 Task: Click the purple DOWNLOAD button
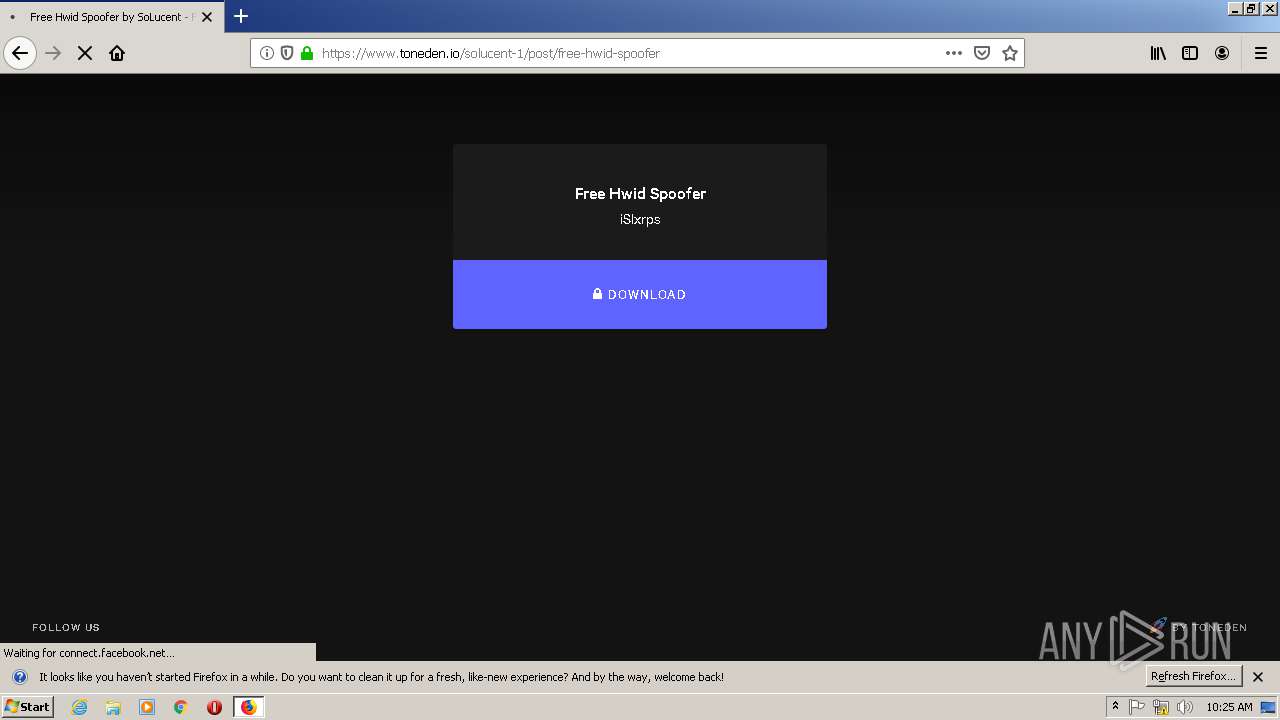pos(640,294)
